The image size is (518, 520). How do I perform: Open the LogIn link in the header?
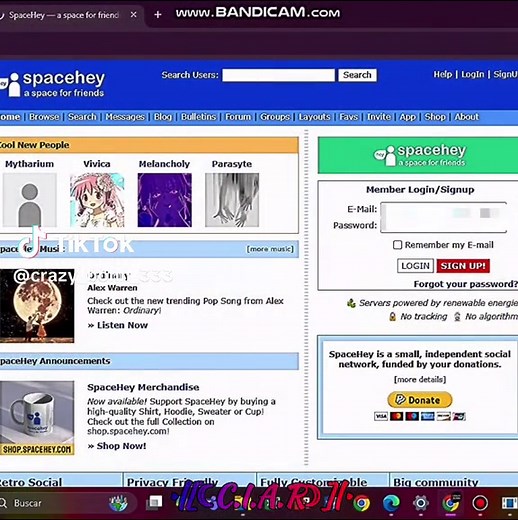click(x=472, y=74)
